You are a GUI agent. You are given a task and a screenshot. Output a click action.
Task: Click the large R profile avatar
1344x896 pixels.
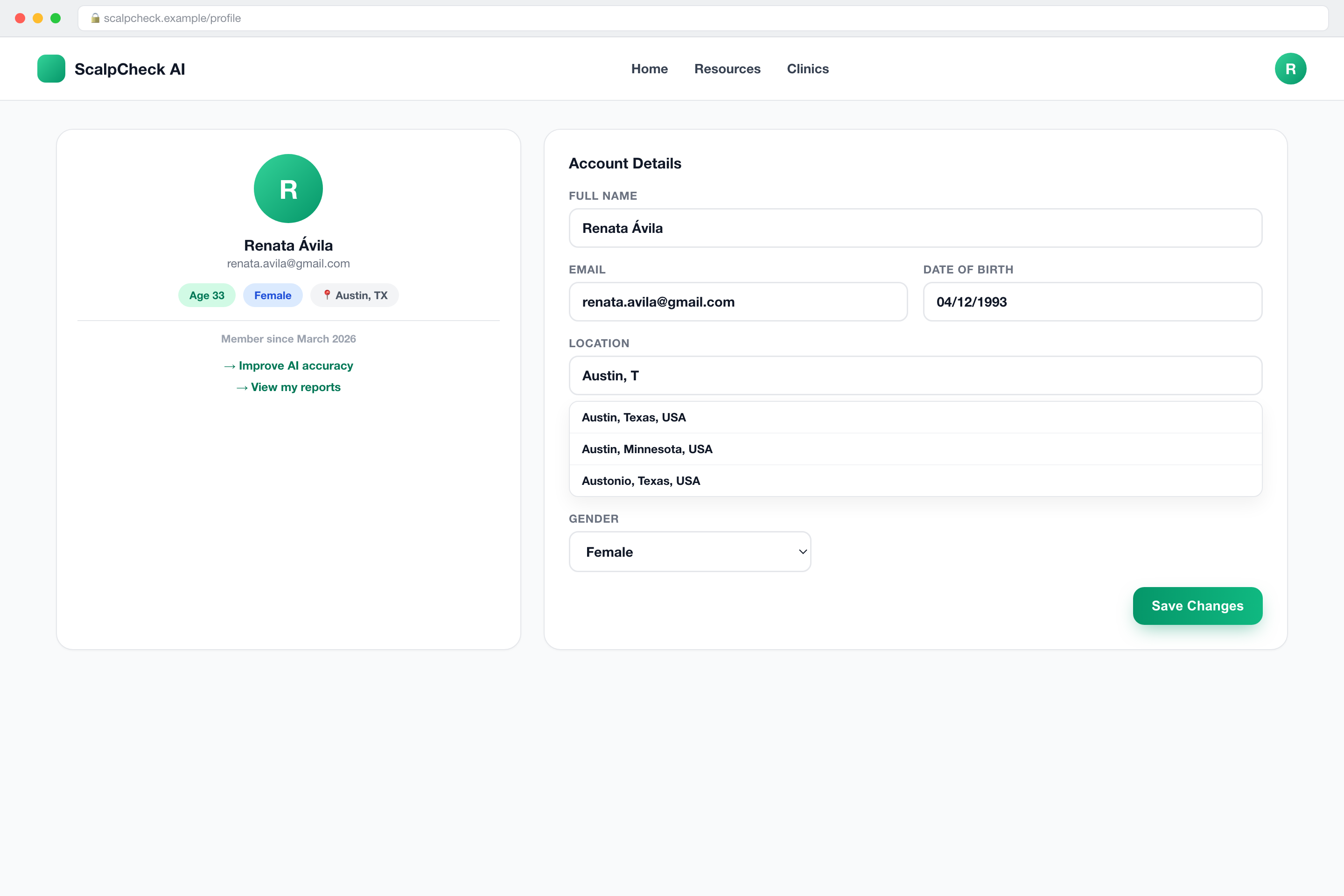click(x=288, y=189)
